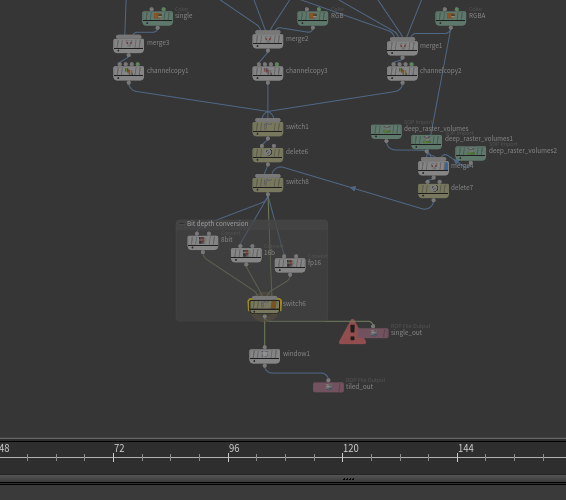Click the channelcopy1 node
566x500 pixels.
tap(129, 72)
